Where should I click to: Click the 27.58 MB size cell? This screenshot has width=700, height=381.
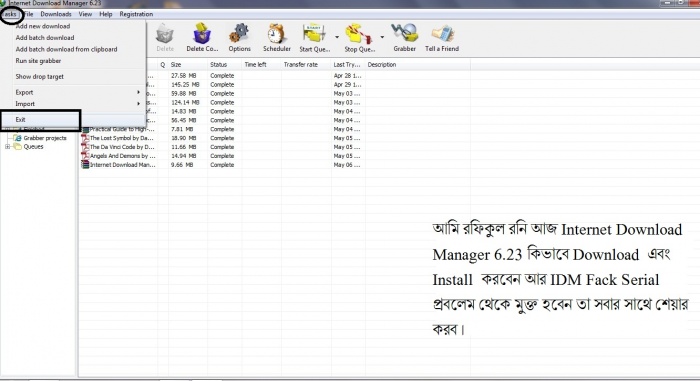(183, 76)
